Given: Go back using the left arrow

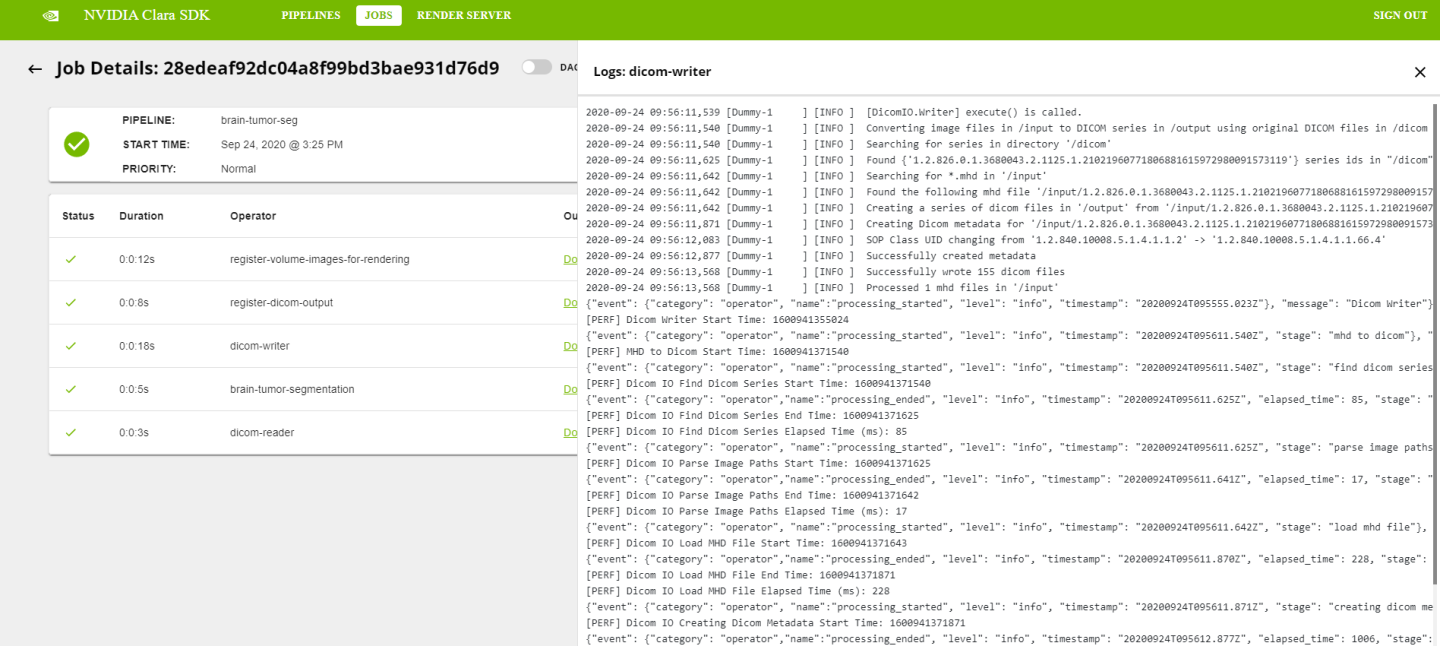Looking at the screenshot, I should (x=35, y=69).
